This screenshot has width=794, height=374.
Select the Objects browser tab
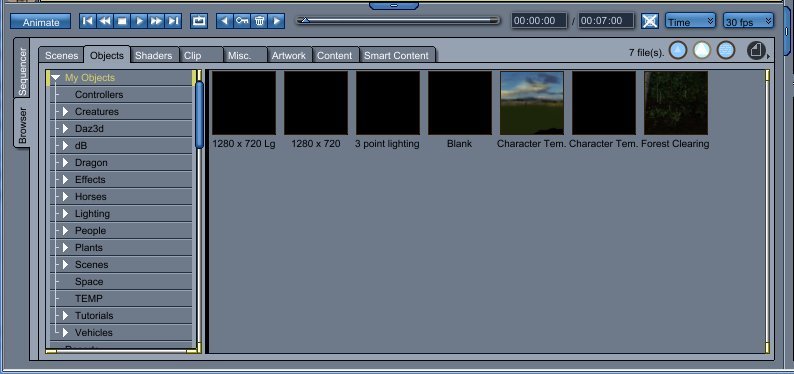click(x=107, y=55)
